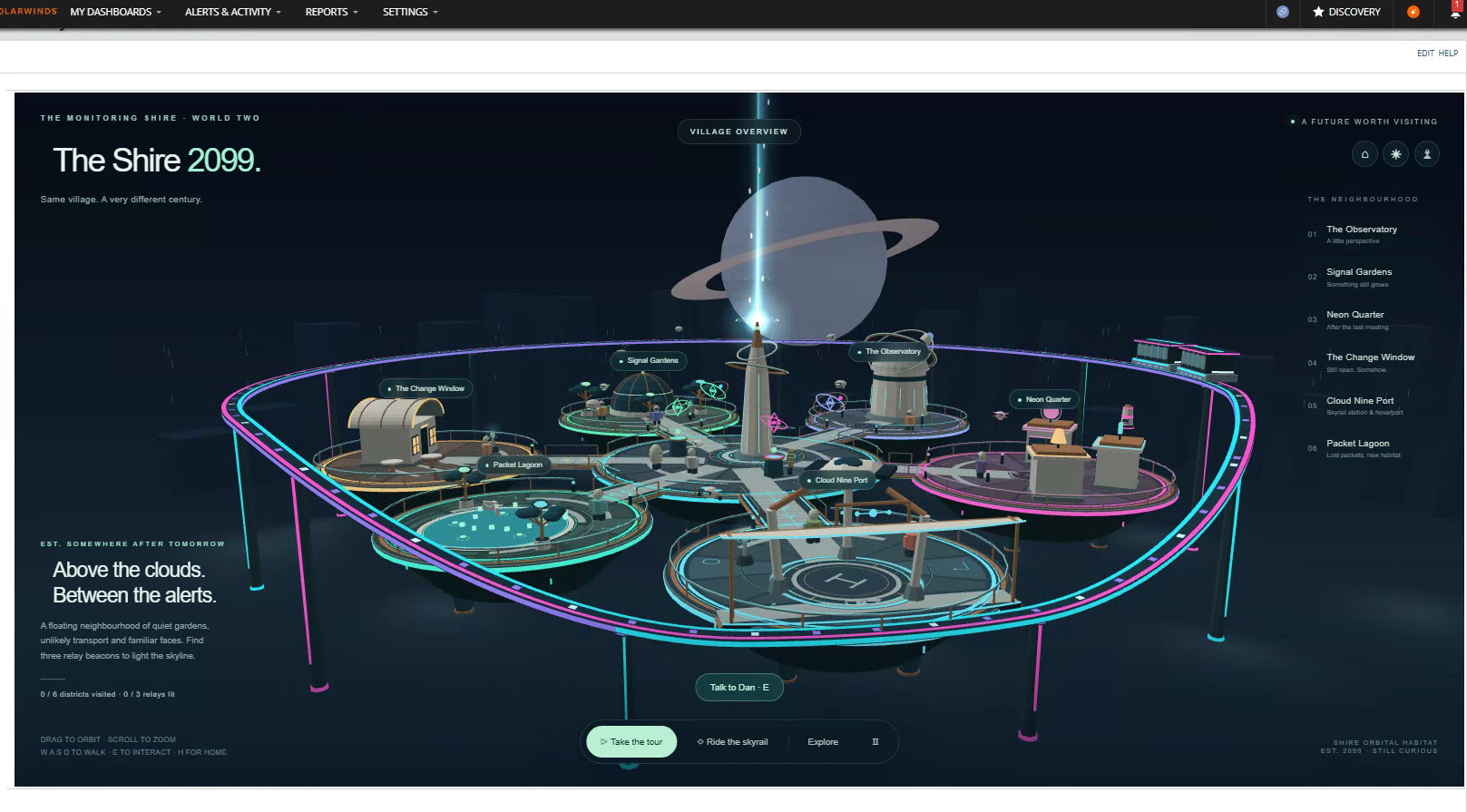Select Neon Quarter in neighbourhood list
Viewport: 1467px width, 812px height.
click(x=1372, y=320)
